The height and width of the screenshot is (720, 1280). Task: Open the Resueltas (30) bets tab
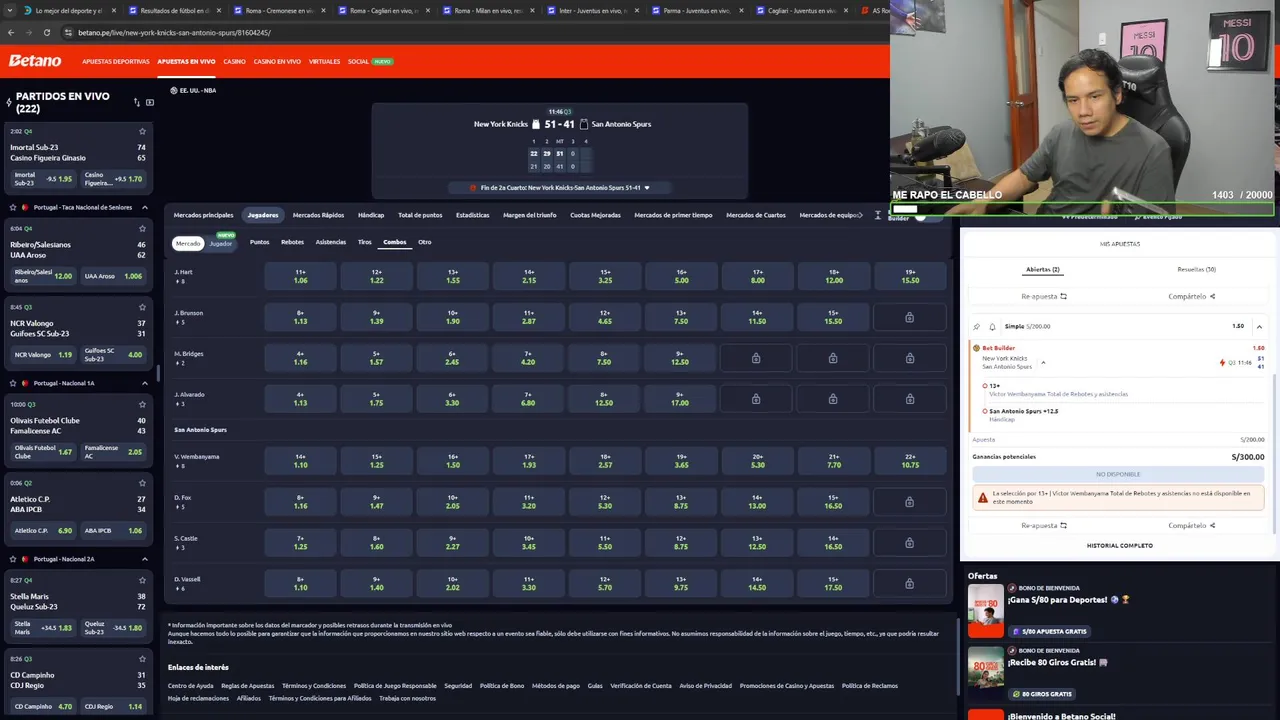[1196, 269]
